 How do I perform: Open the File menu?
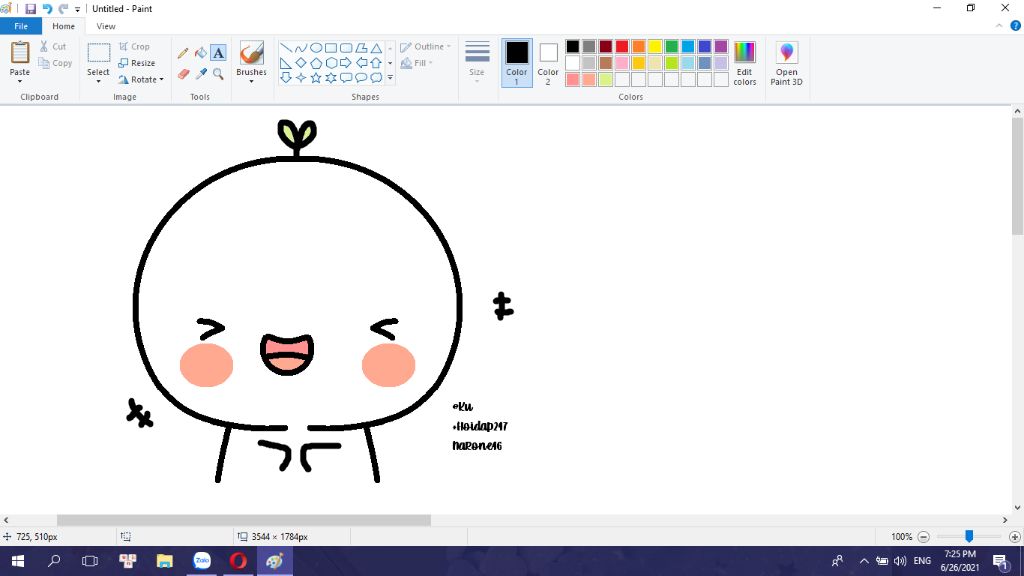21,26
